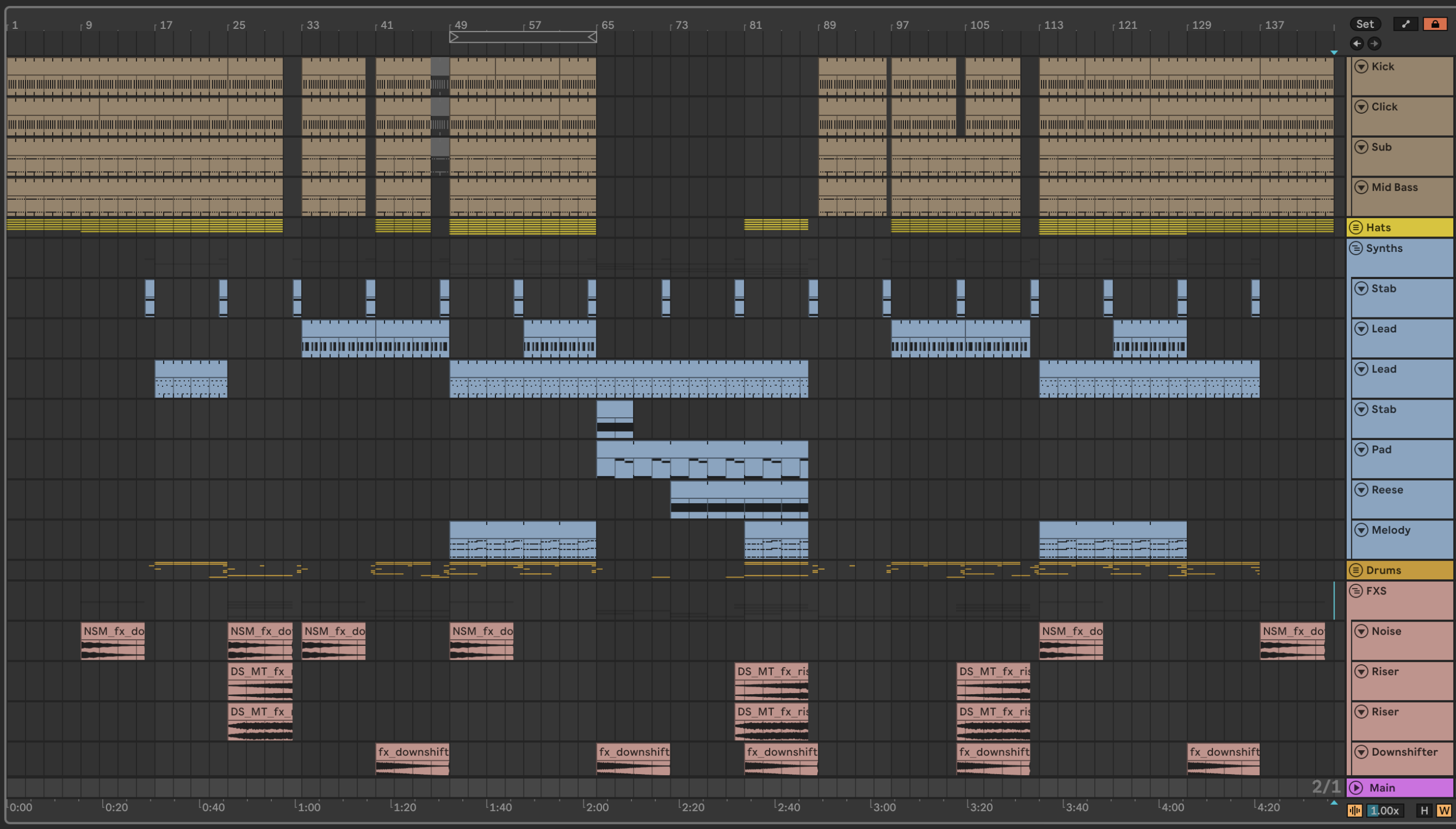Screen dimensions: 1456x829
Task: Click the loop brace in timeline ruler
Action: pyautogui.click(x=523, y=37)
